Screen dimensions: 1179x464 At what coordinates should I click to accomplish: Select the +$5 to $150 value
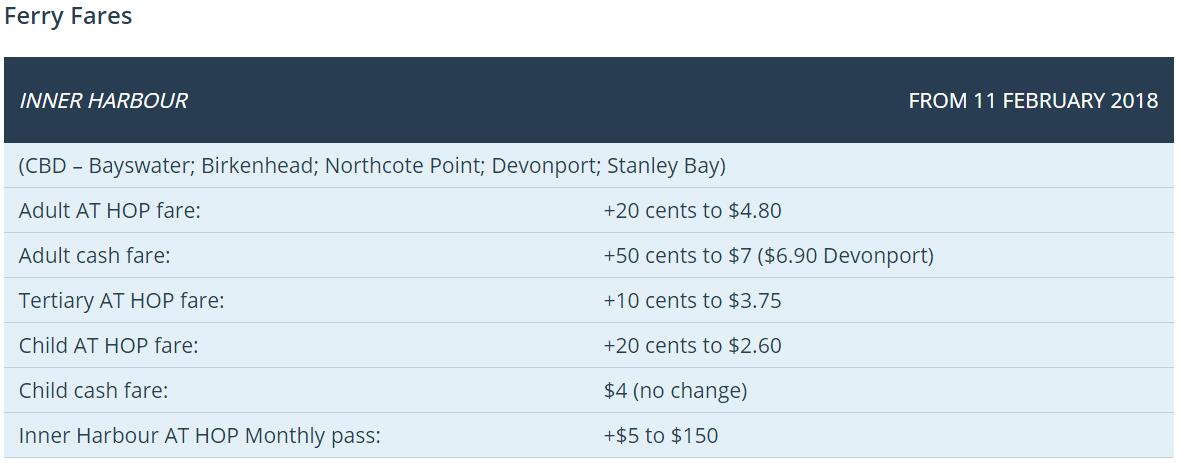[660, 435]
